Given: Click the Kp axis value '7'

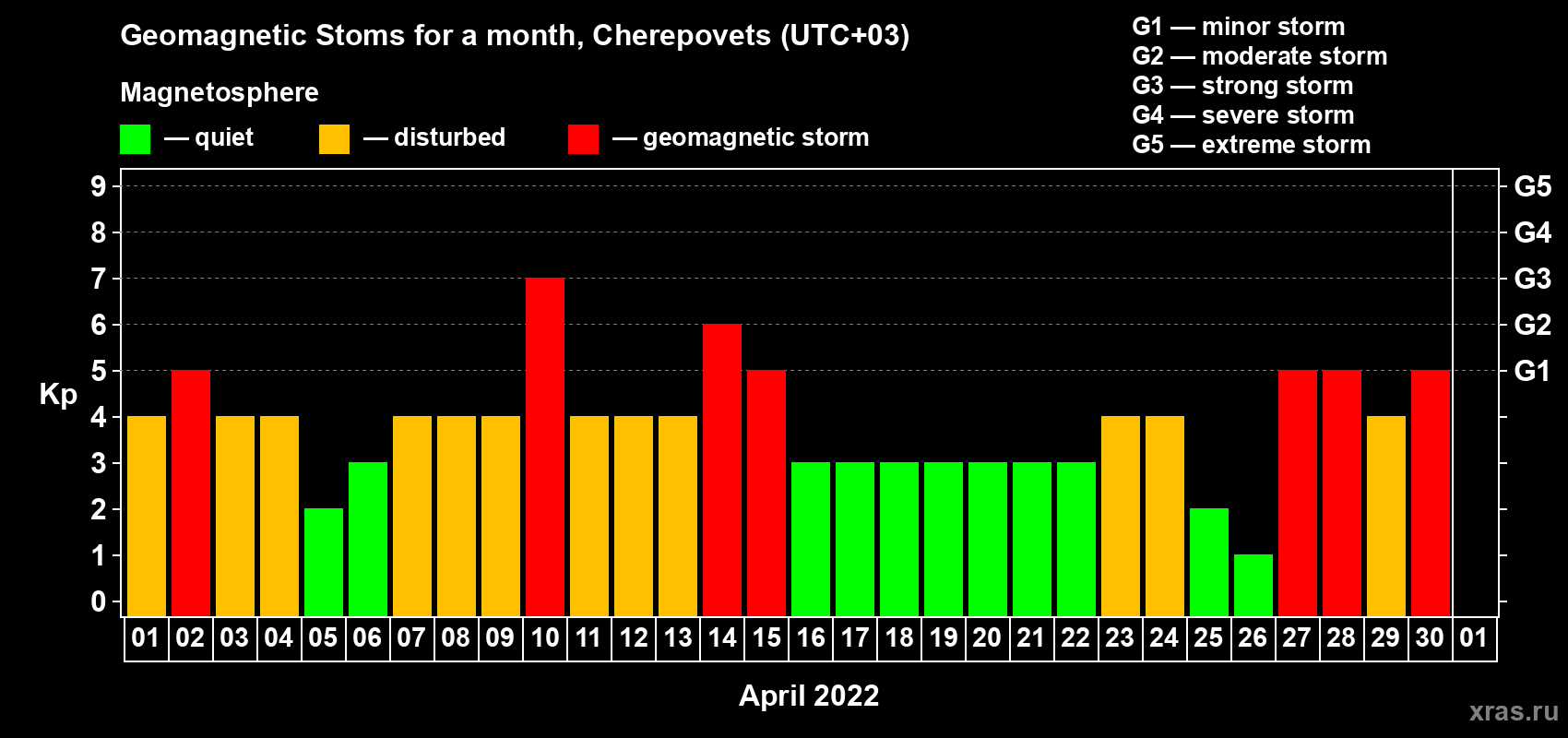Looking at the screenshot, I should pos(99,279).
